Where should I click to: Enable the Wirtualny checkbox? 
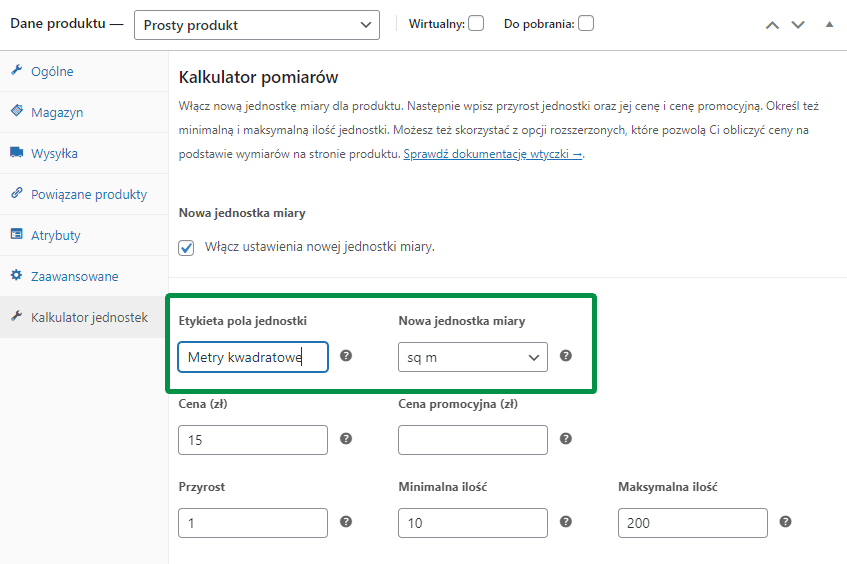pos(476,23)
